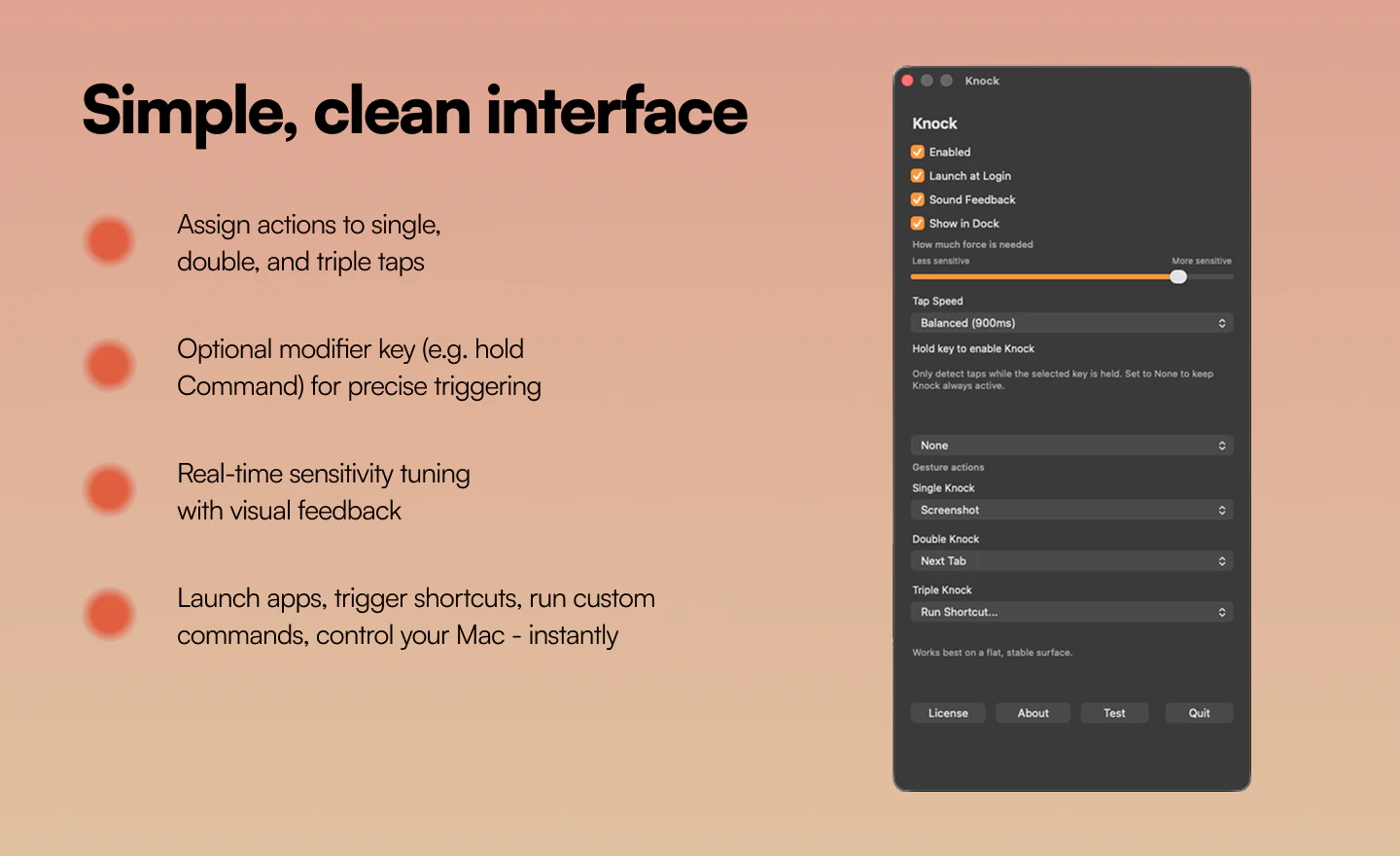
Task: Uncheck the Enabled checkbox
Action: point(917,152)
